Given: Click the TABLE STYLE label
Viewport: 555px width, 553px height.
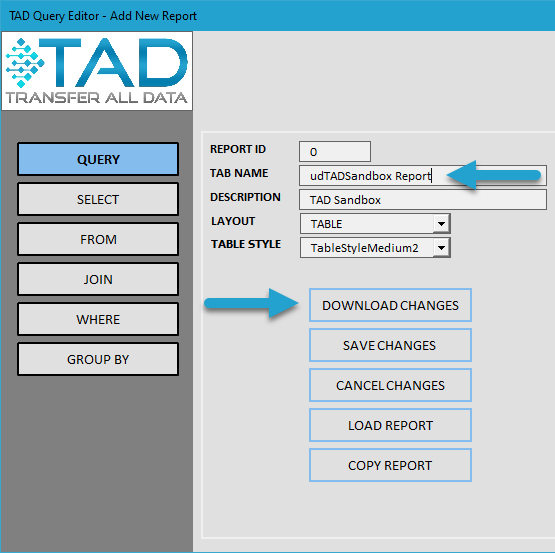Looking at the screenshot, I should pos(246,244).
